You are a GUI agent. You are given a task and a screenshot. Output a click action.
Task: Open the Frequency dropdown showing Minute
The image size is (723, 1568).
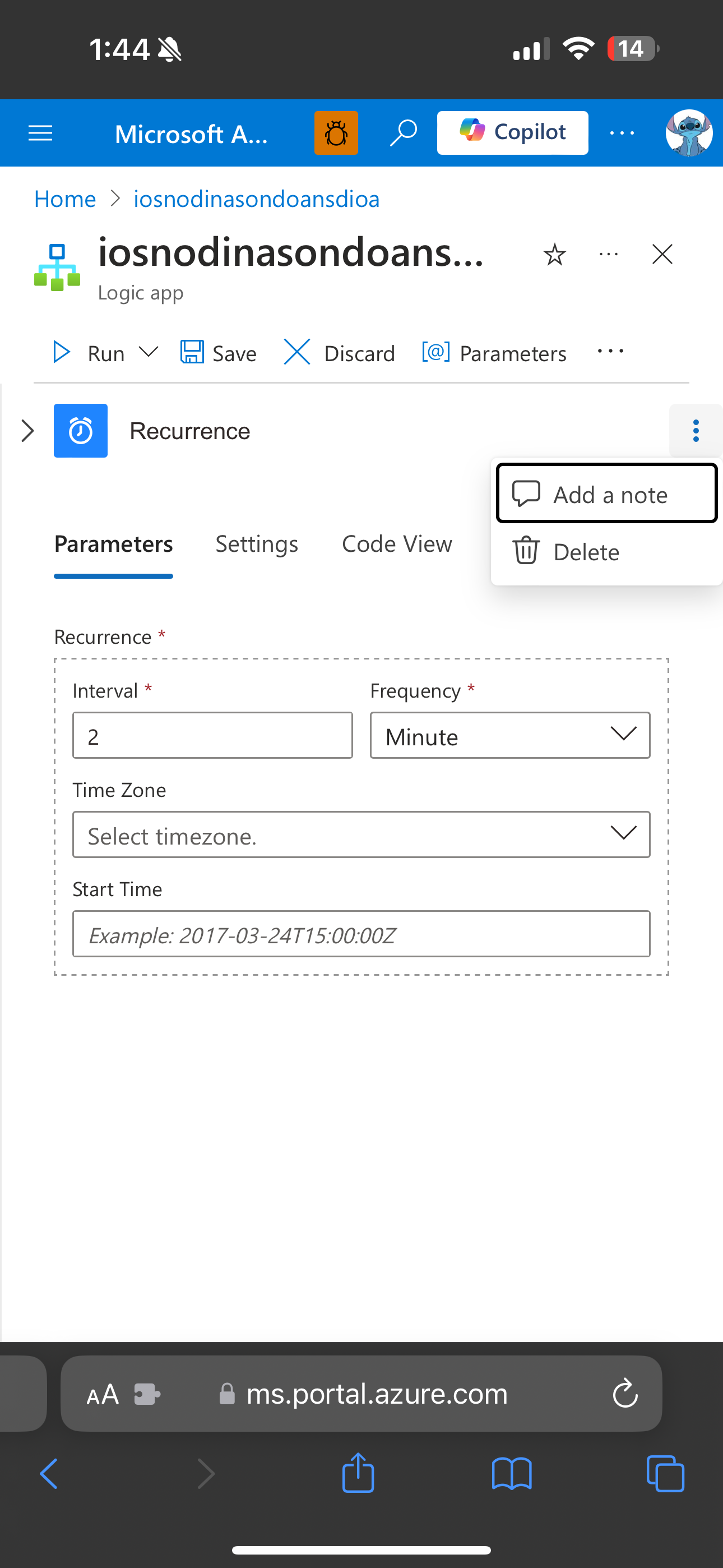510,735
